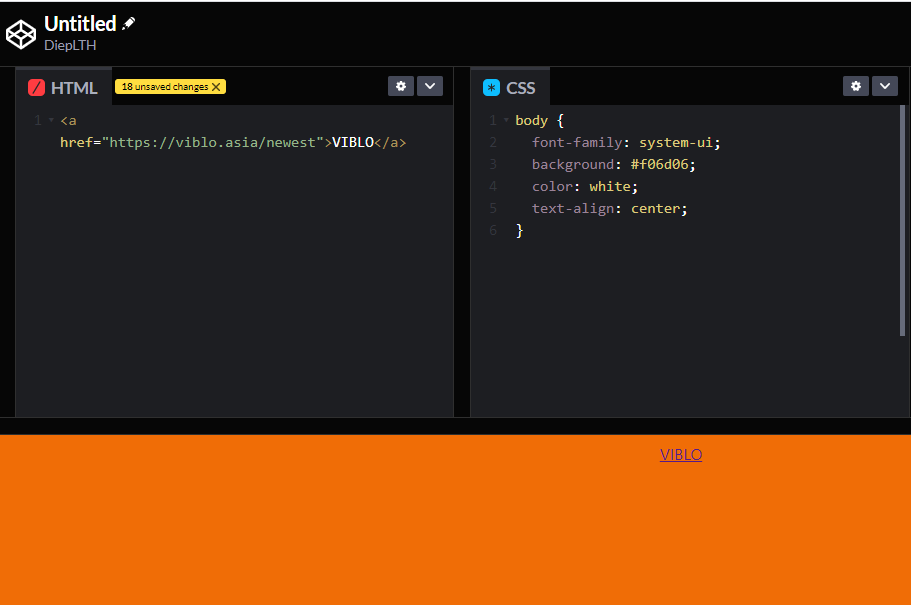Click the font-family: system-ui line
Viewport: 911px width, 605px height.
(626, 142)
